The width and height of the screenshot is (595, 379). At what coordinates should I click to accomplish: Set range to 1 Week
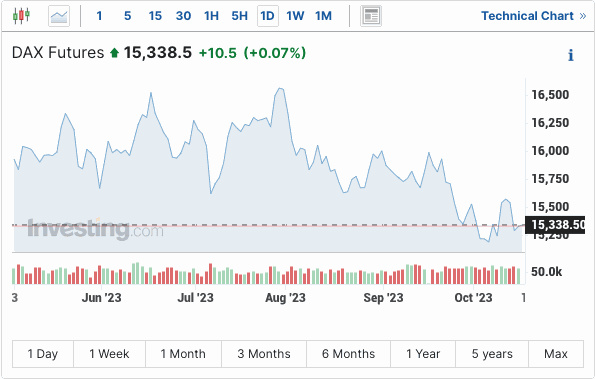point(109,354)
